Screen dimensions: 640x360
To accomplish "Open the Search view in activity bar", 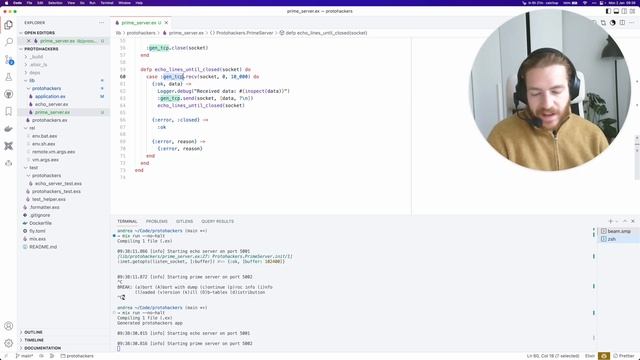I will (9, 42).
